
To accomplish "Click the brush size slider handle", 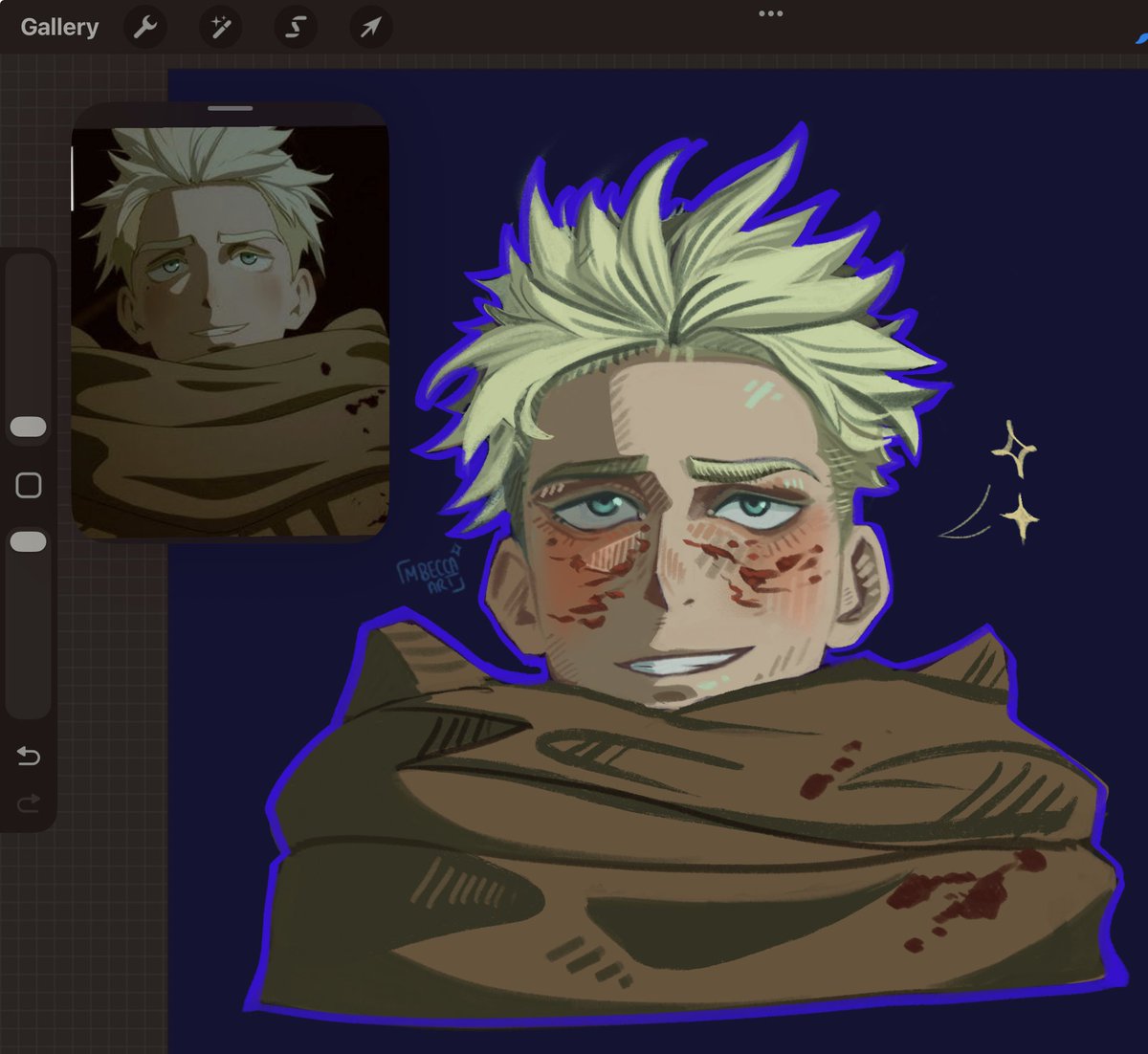I will (x=28, y=427).
